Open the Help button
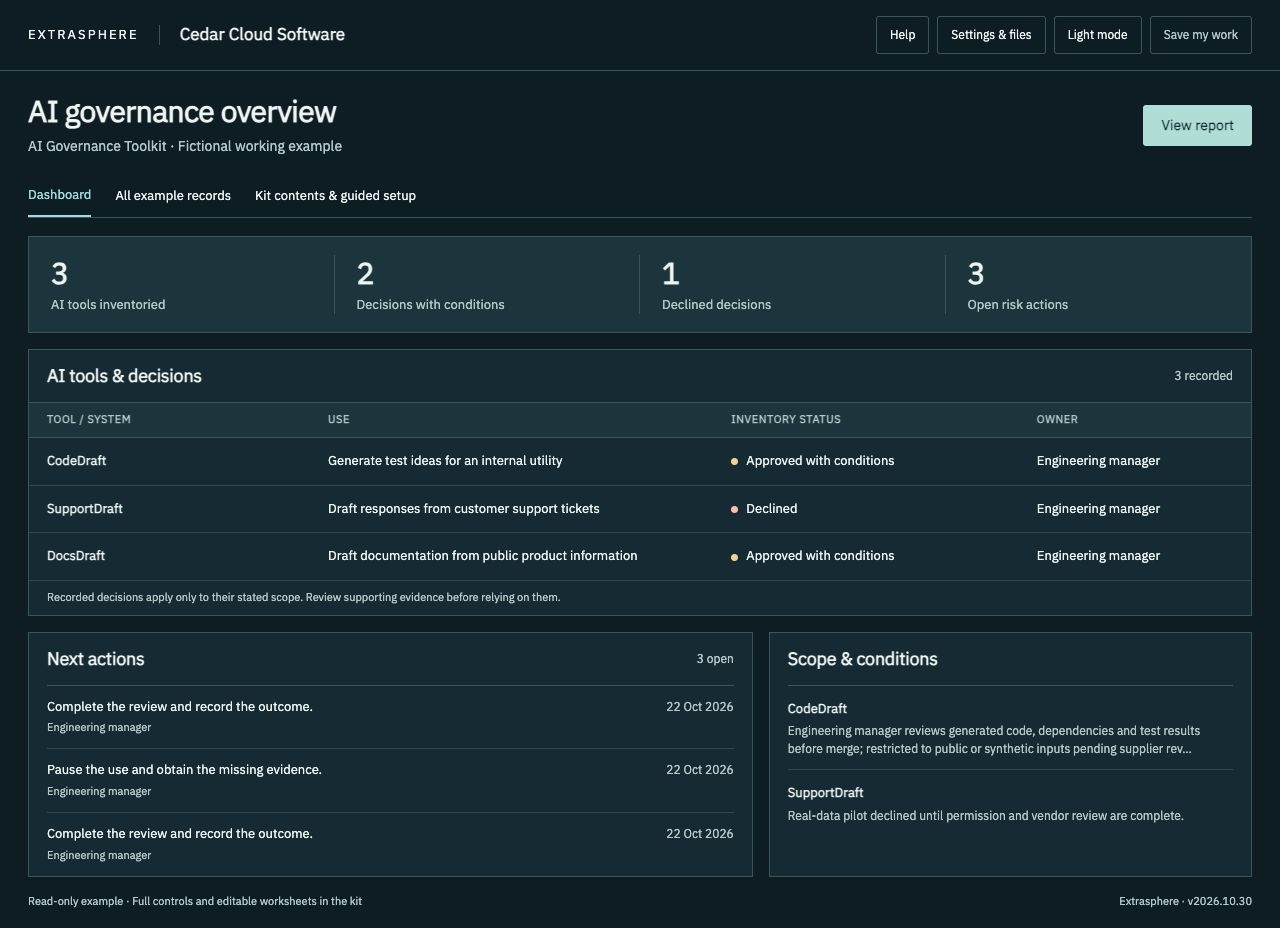Image resolution: width=1280 pixels, height=928 pixels. point(902,35)
